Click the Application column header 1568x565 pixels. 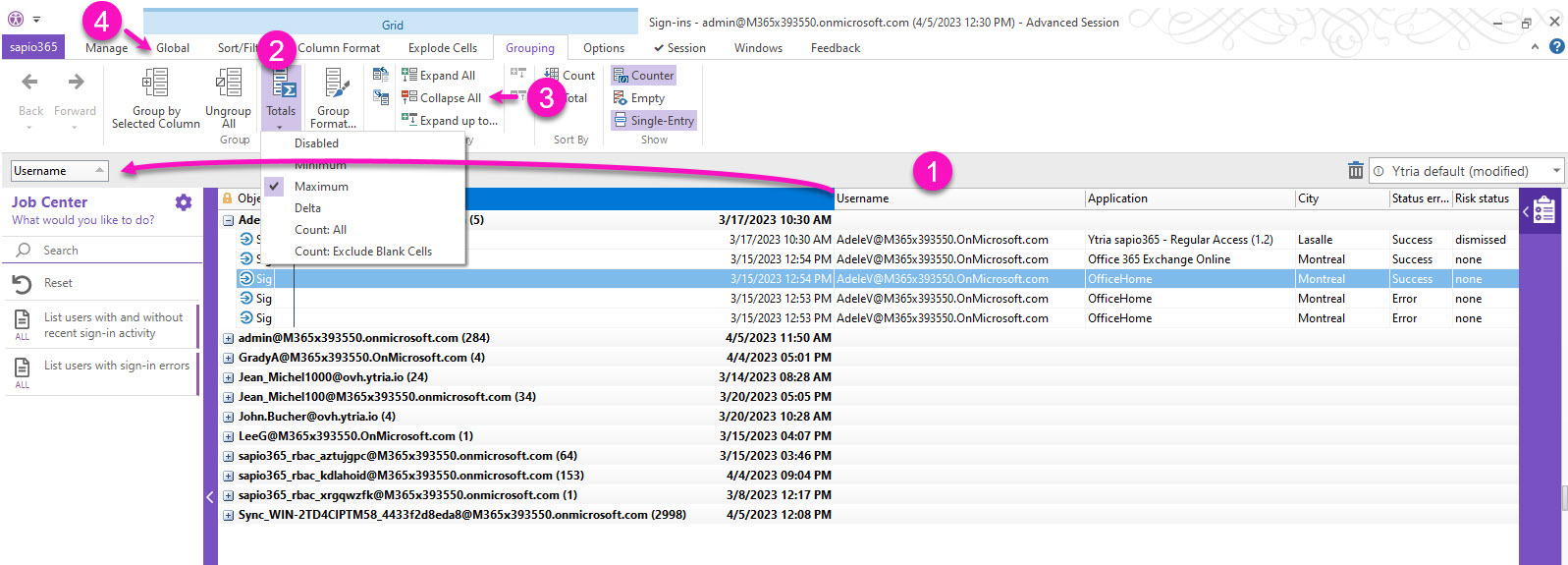(x=1190, y=198)
